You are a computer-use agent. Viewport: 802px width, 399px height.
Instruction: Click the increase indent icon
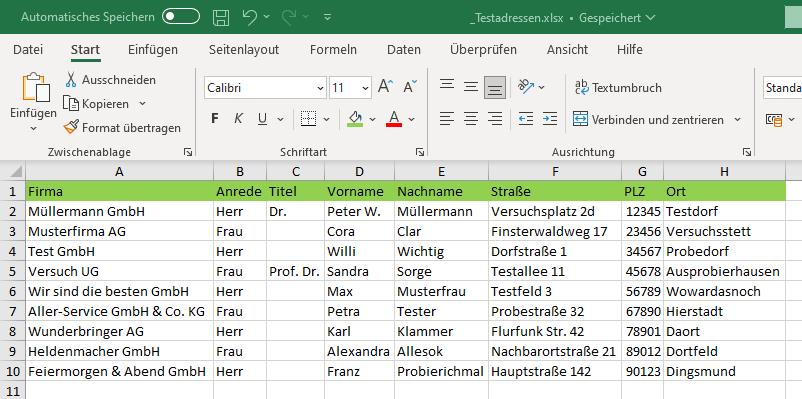pyautogui.click(x=550, y=119)
